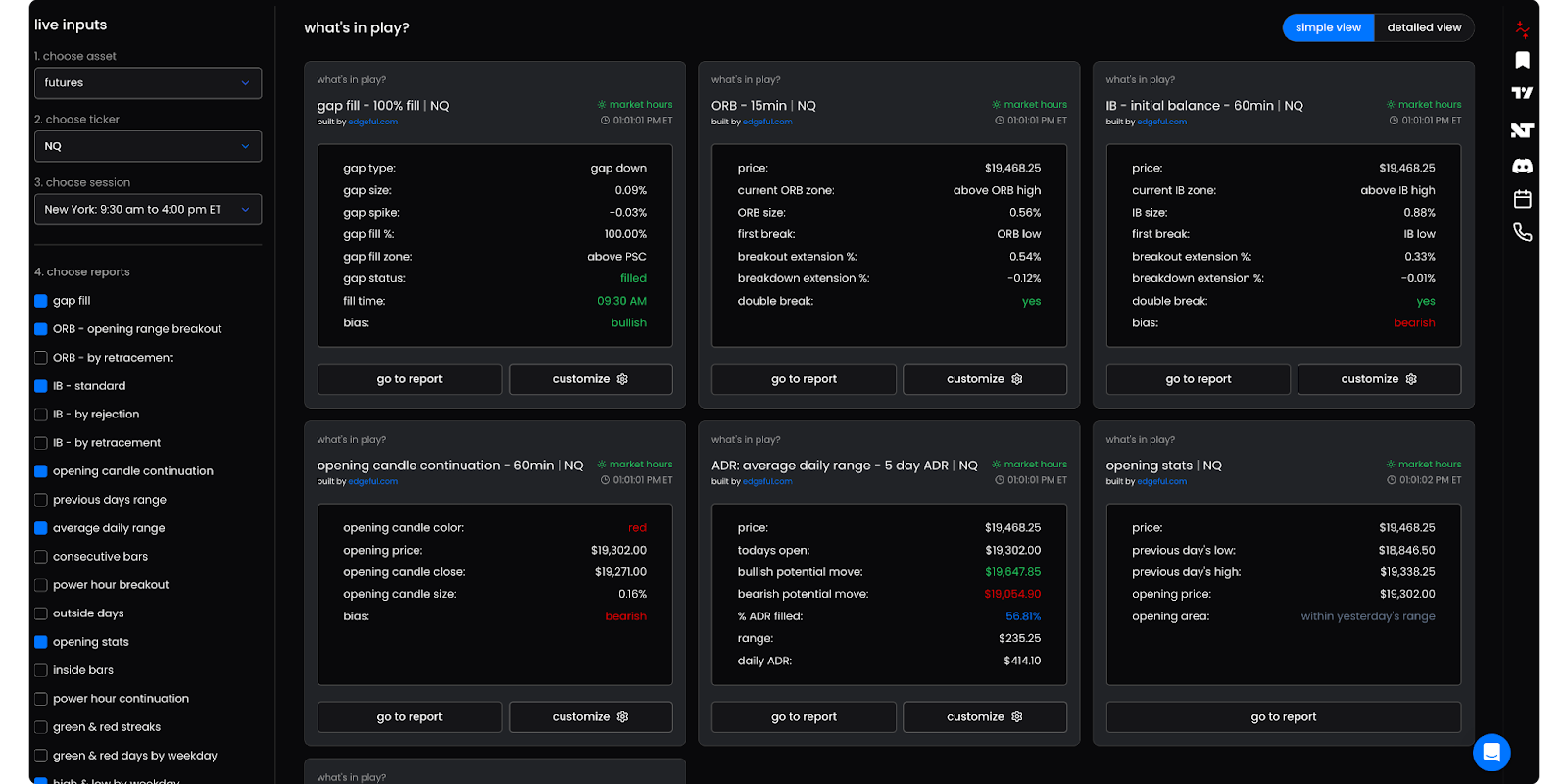Go to report for ADR card
This screenshot has height=784, width=1568.
tap(804, 717)
